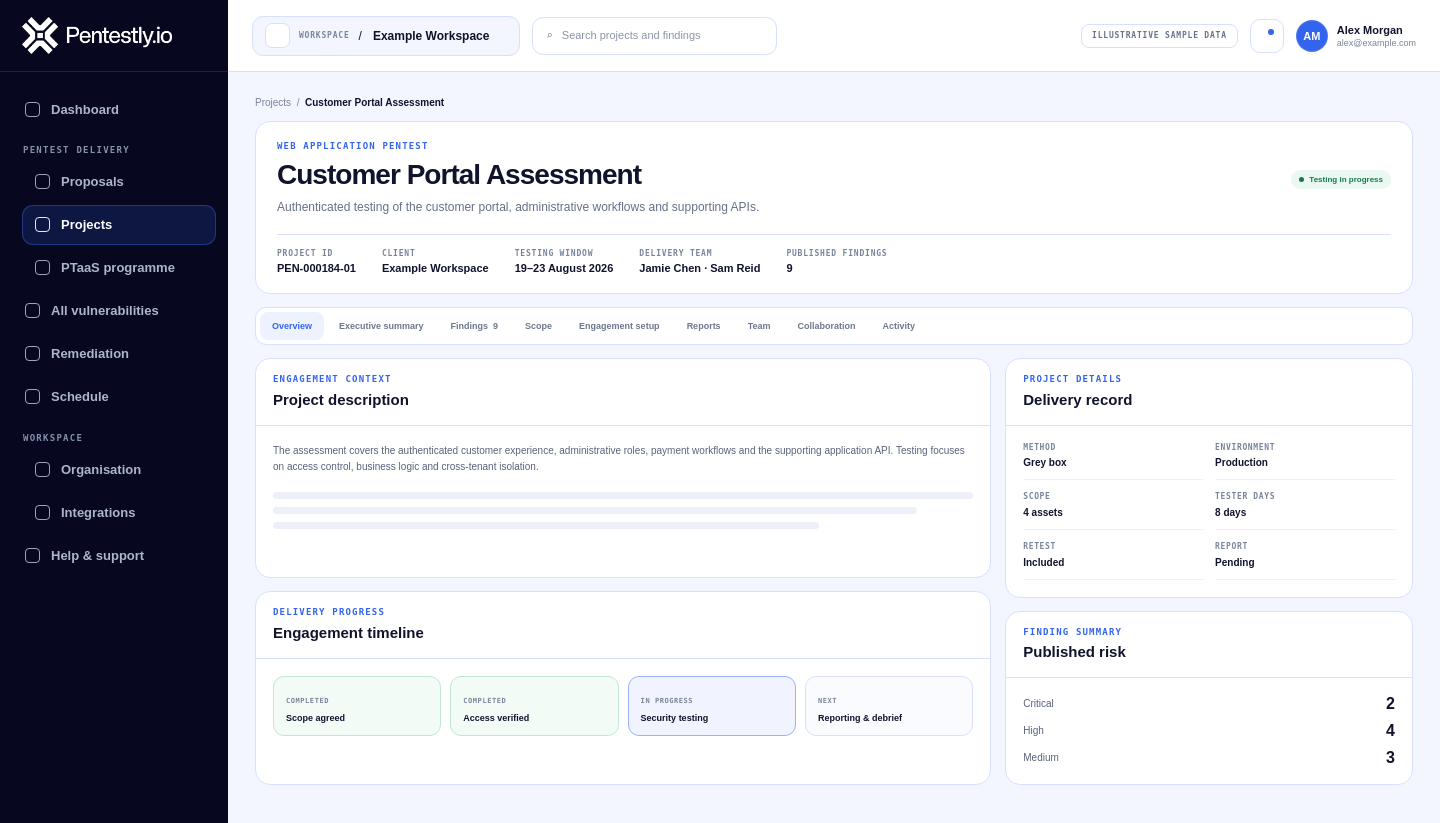Click the Remediation sidebar icon
The width and height of the screenshot is (1440, 823).
click(33, 354)
